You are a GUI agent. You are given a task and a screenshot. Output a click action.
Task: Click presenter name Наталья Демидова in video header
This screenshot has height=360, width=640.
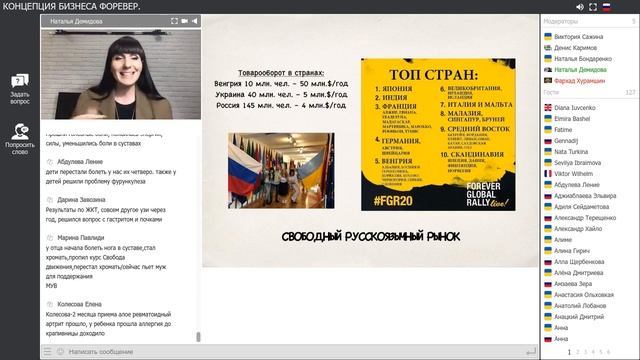(76, 21)
